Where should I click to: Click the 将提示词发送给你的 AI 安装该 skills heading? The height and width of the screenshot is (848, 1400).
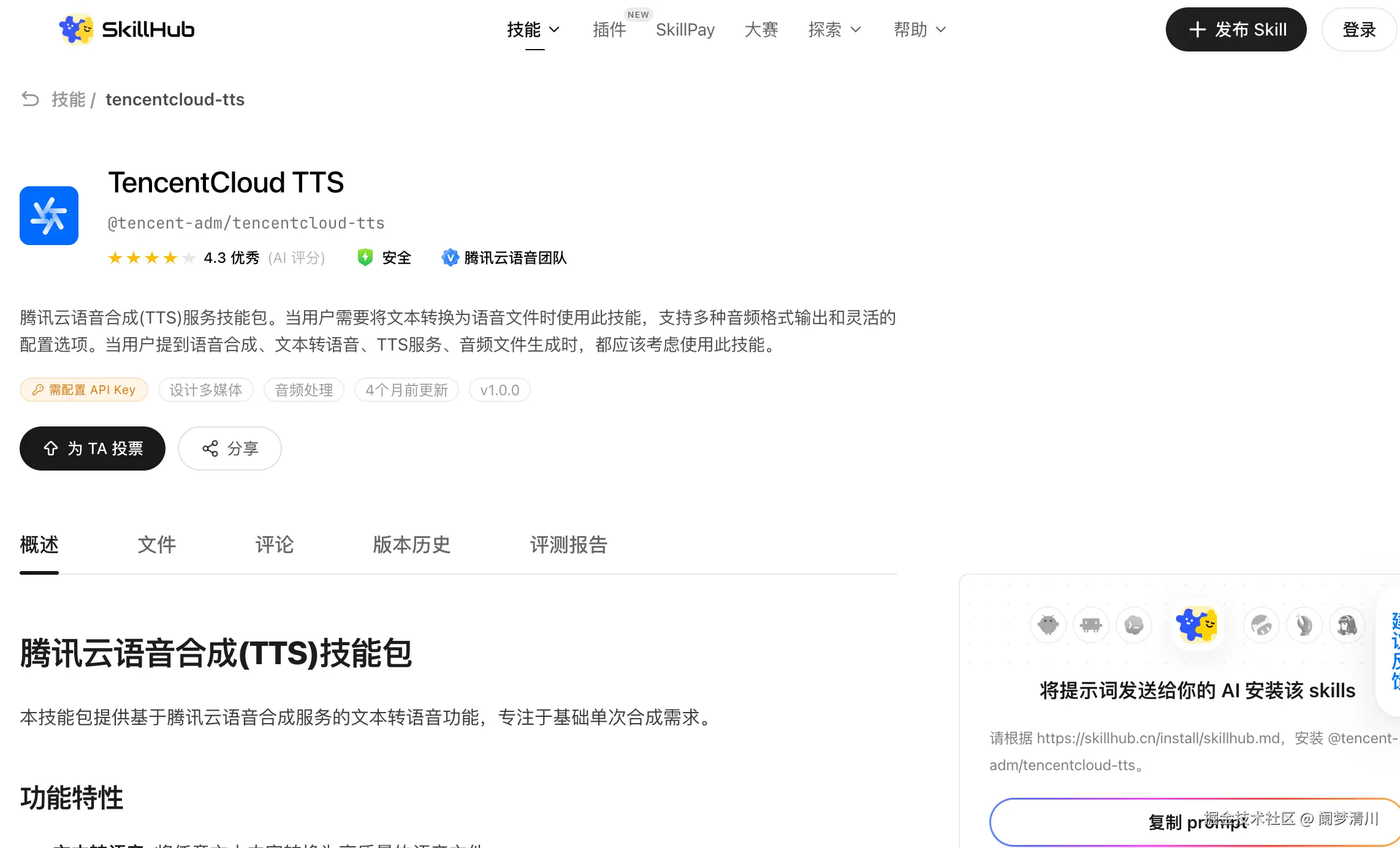point(1197,691)
